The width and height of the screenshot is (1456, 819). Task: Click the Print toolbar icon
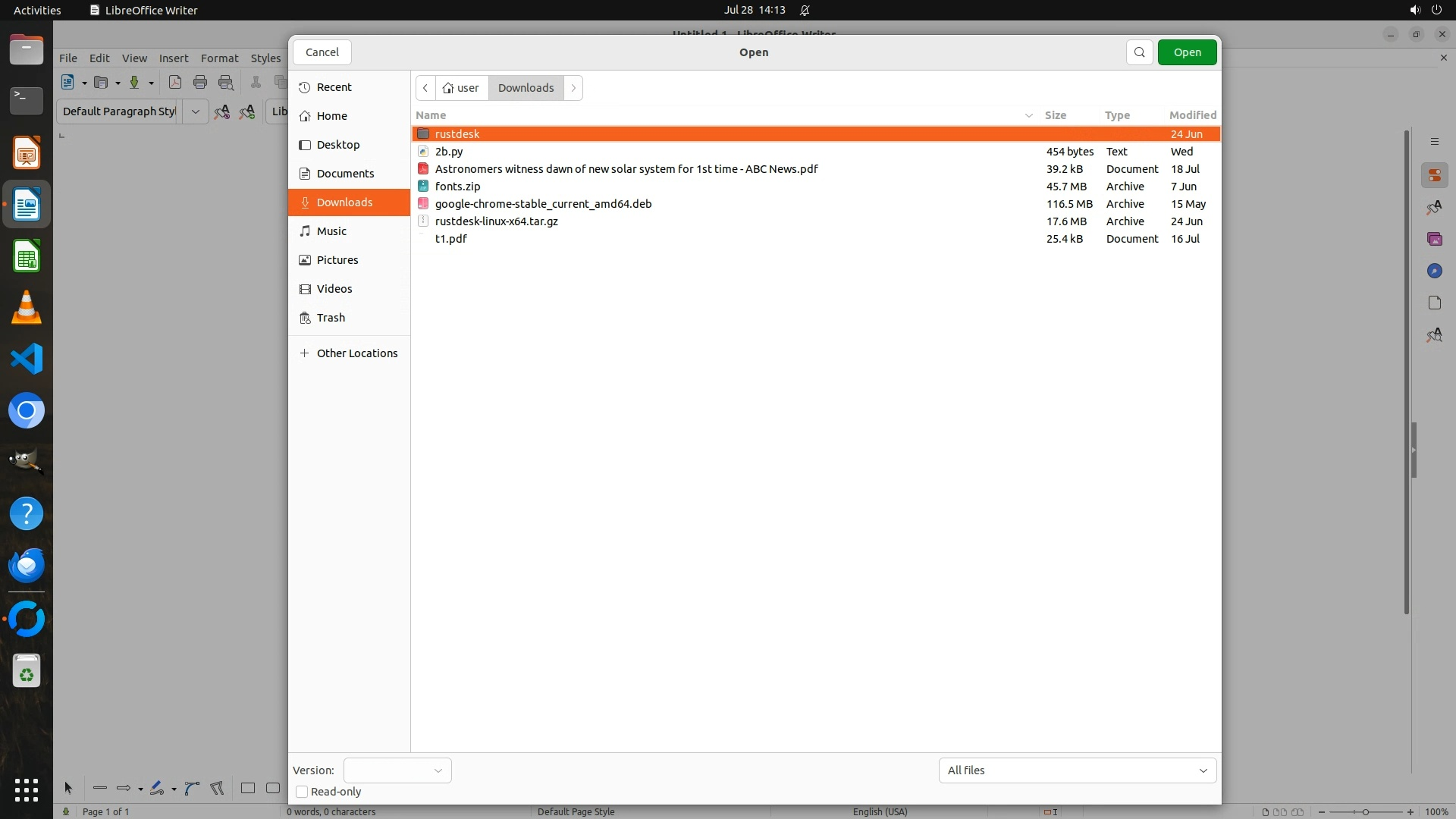(200, 83)
